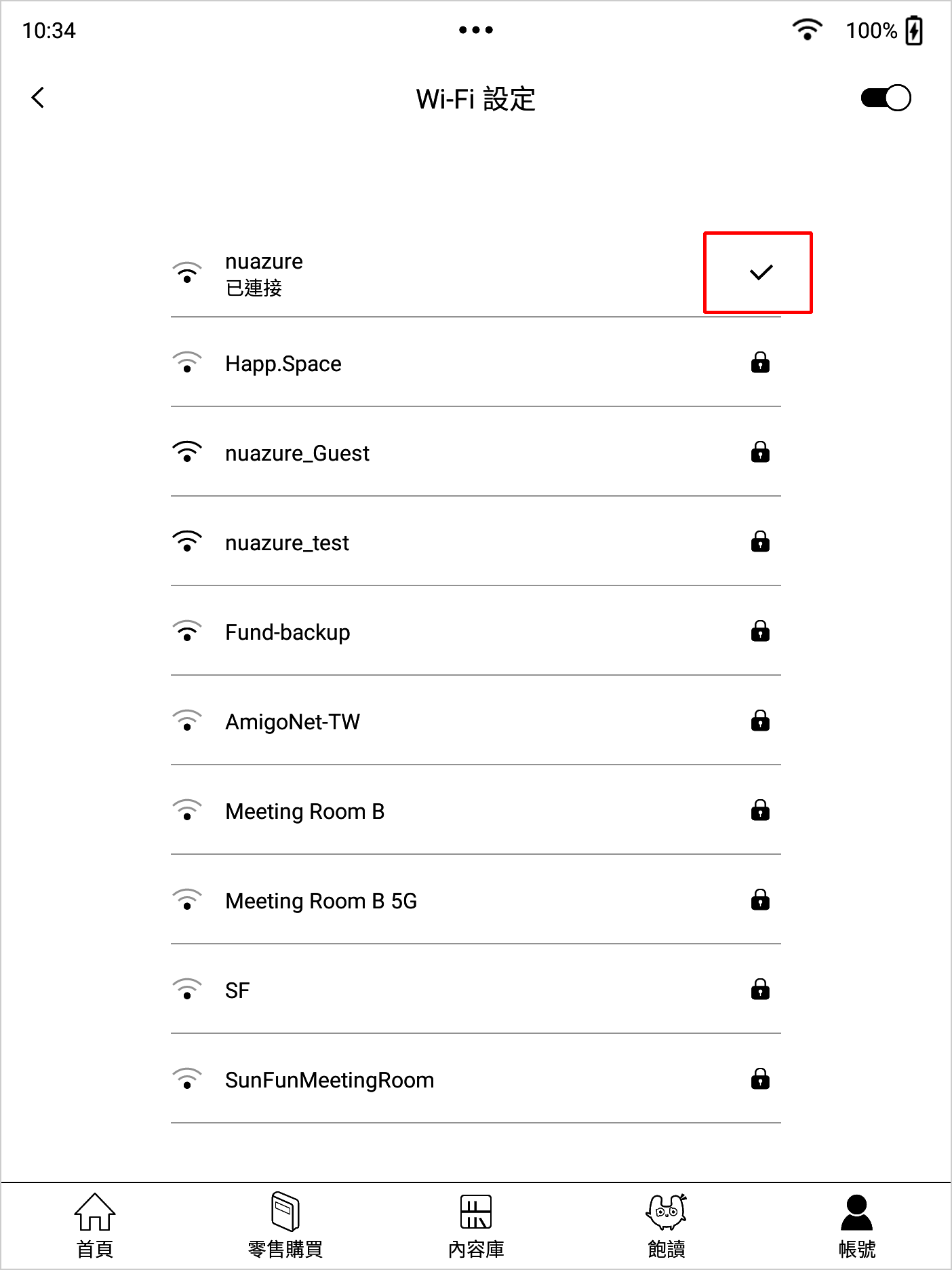This screenshot has width=952, height=1270.
Task: Choose the Fund-backup network
Action: pos(476,632)
